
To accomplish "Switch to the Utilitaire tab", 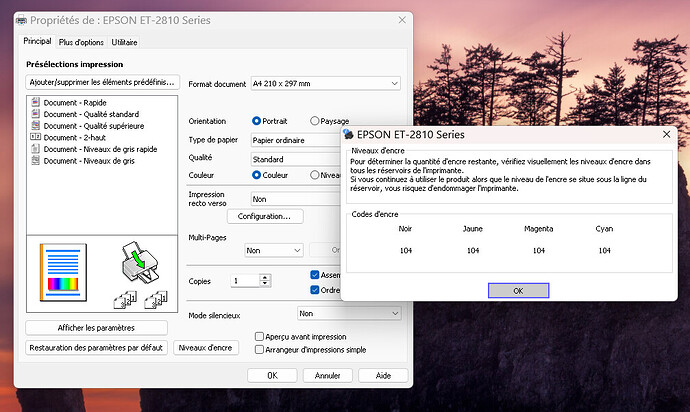I will tap(125, 42).
